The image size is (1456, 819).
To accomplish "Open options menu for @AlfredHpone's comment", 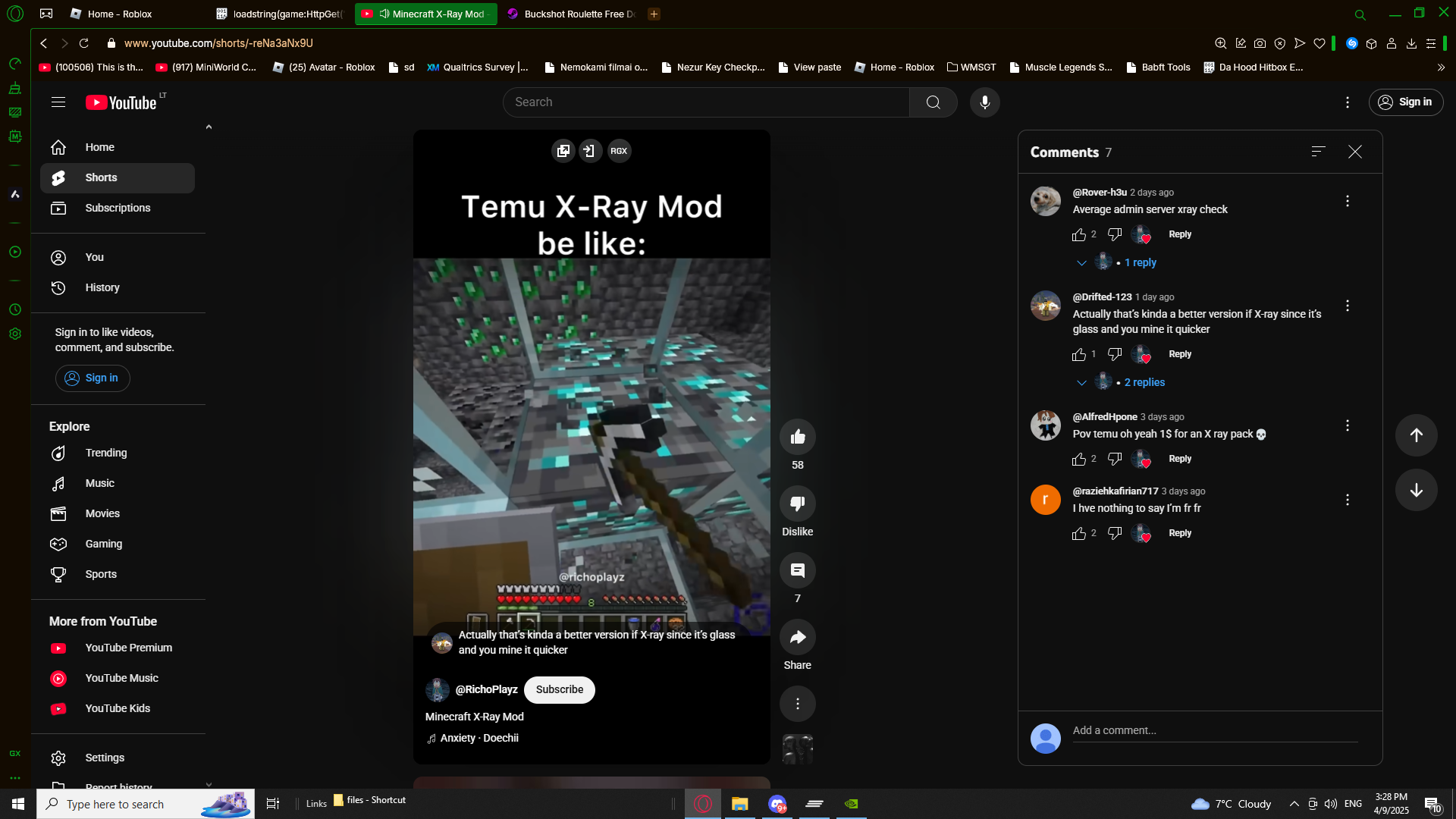I will (1348, 425).
